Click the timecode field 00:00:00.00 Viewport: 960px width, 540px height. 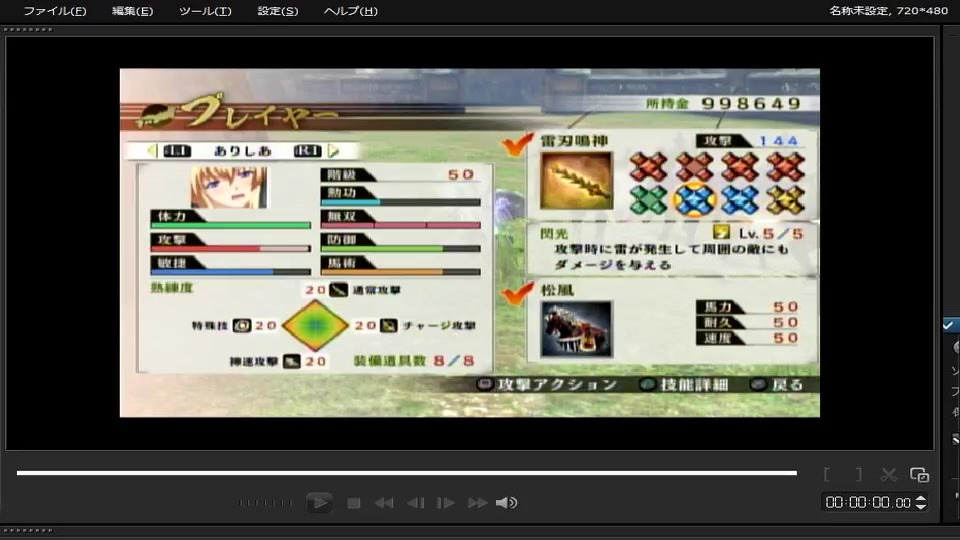click(868, 503)
